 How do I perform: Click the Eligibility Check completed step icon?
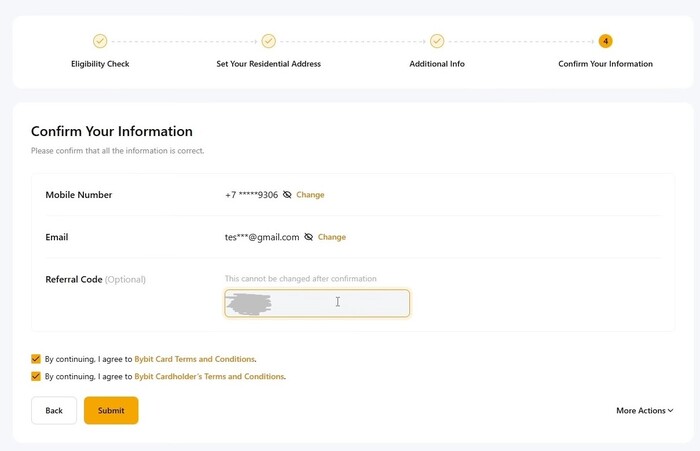click(x=100, y=41)
